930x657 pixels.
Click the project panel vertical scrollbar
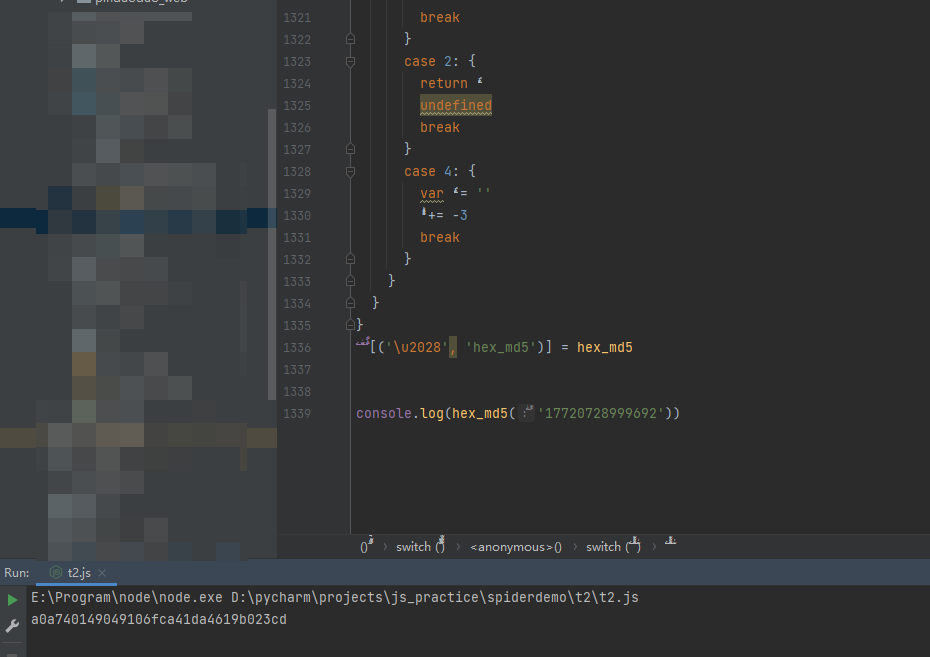tap(272, 250)
